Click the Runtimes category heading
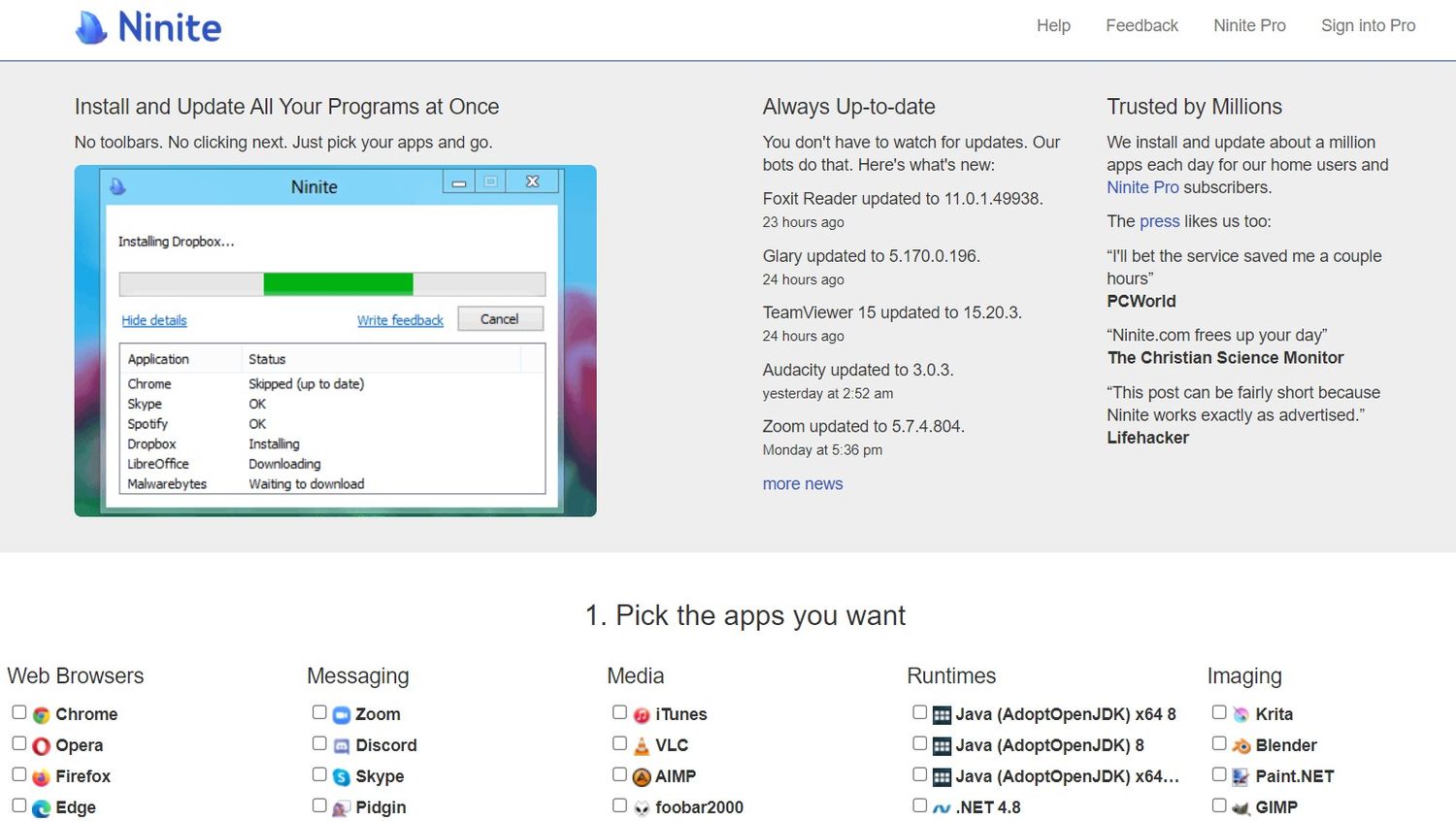 tap(951, 676)
